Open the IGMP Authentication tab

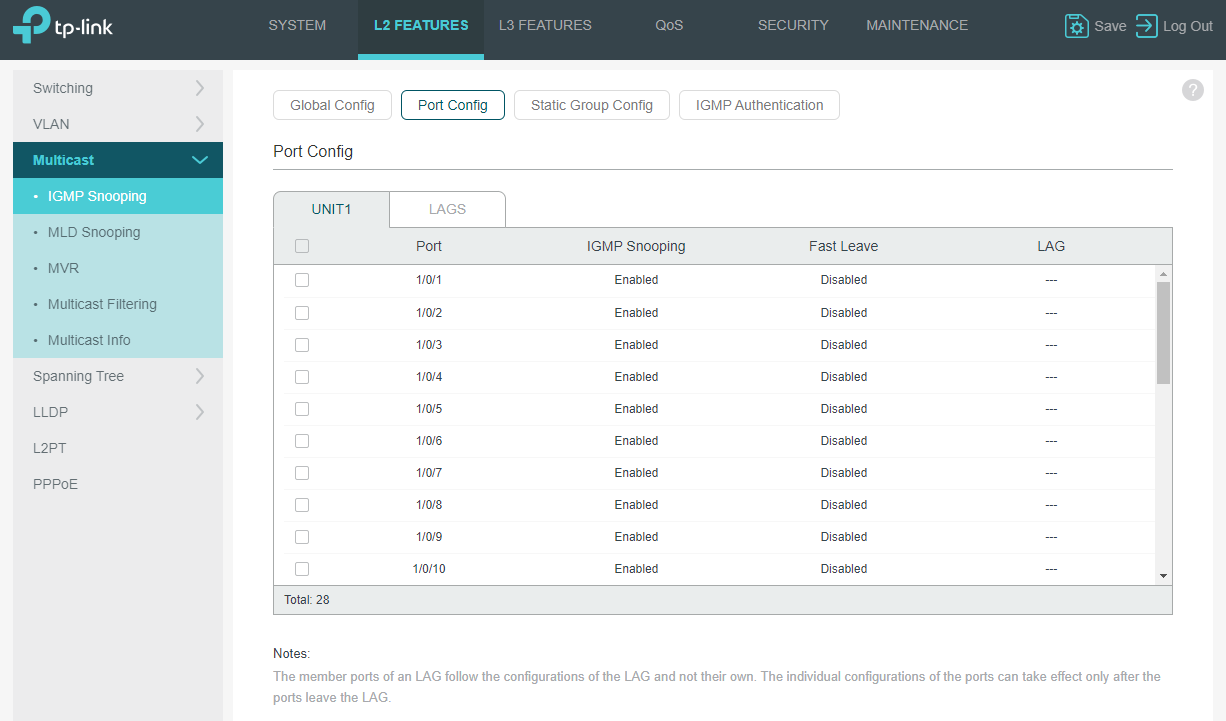pos(760,105)
